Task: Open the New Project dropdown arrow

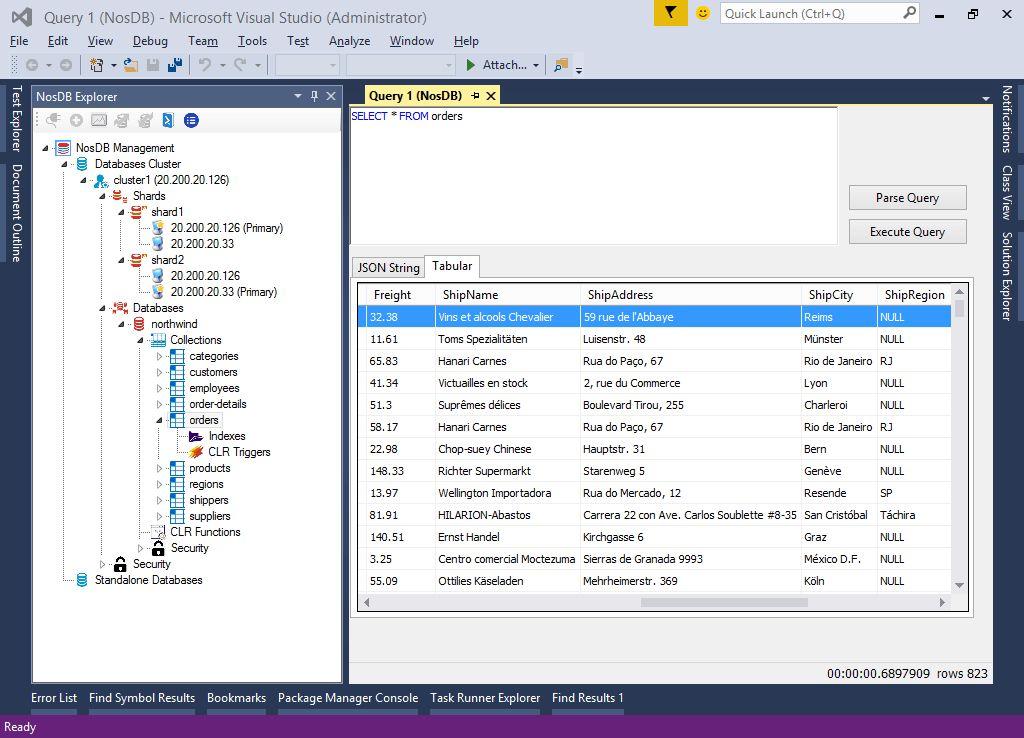Action: click(x=114, y=65)
